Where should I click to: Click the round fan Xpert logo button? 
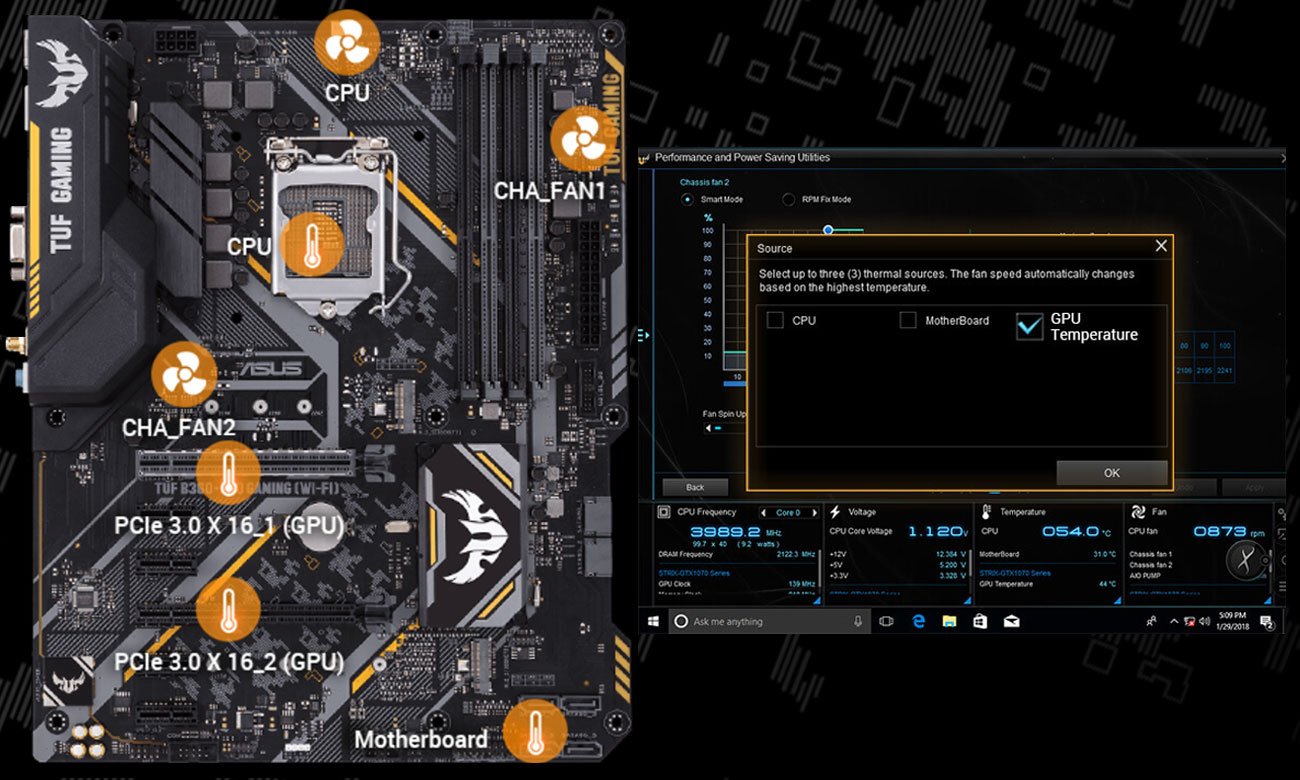click(1245, 560)
